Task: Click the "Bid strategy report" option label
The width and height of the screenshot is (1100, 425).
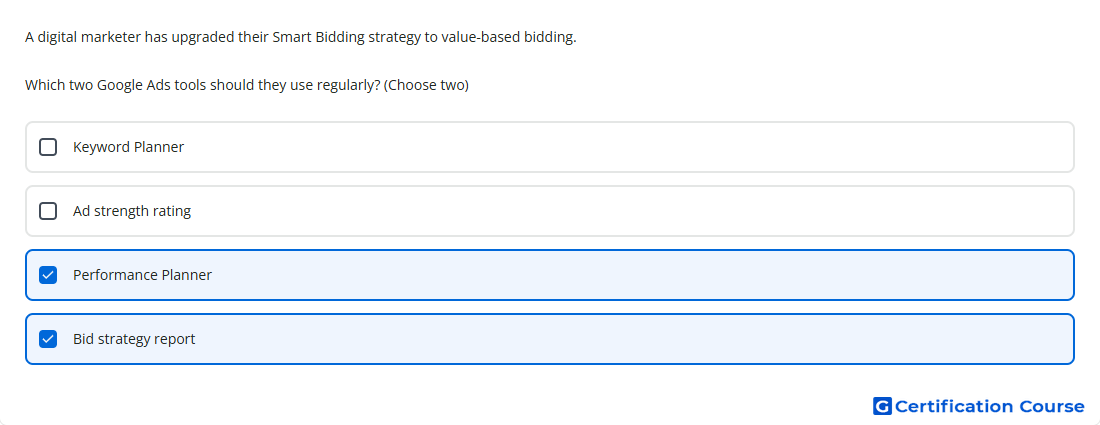Action: tap(134, 339)
